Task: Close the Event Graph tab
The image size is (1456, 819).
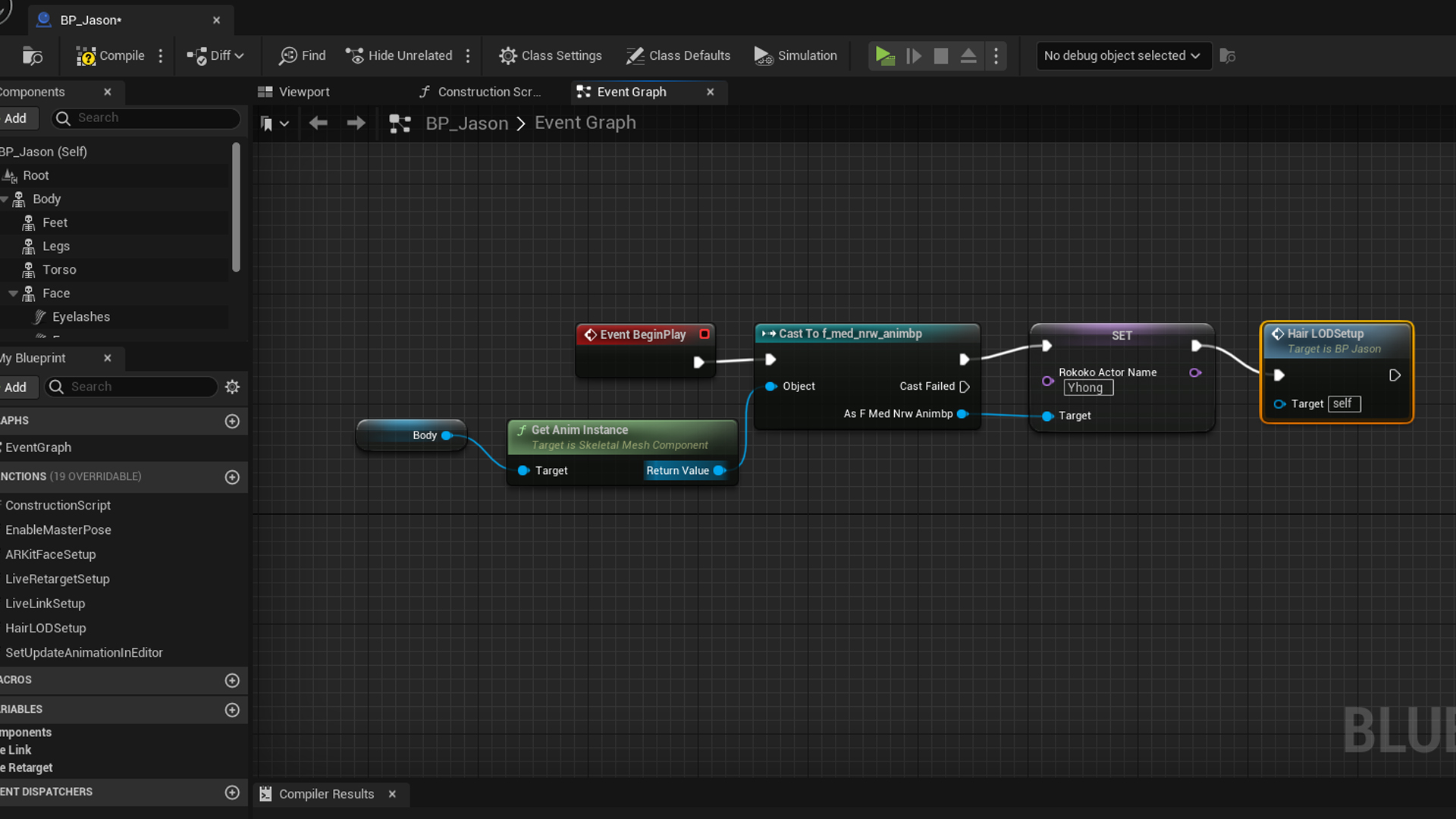Action: tap(711, 92)
